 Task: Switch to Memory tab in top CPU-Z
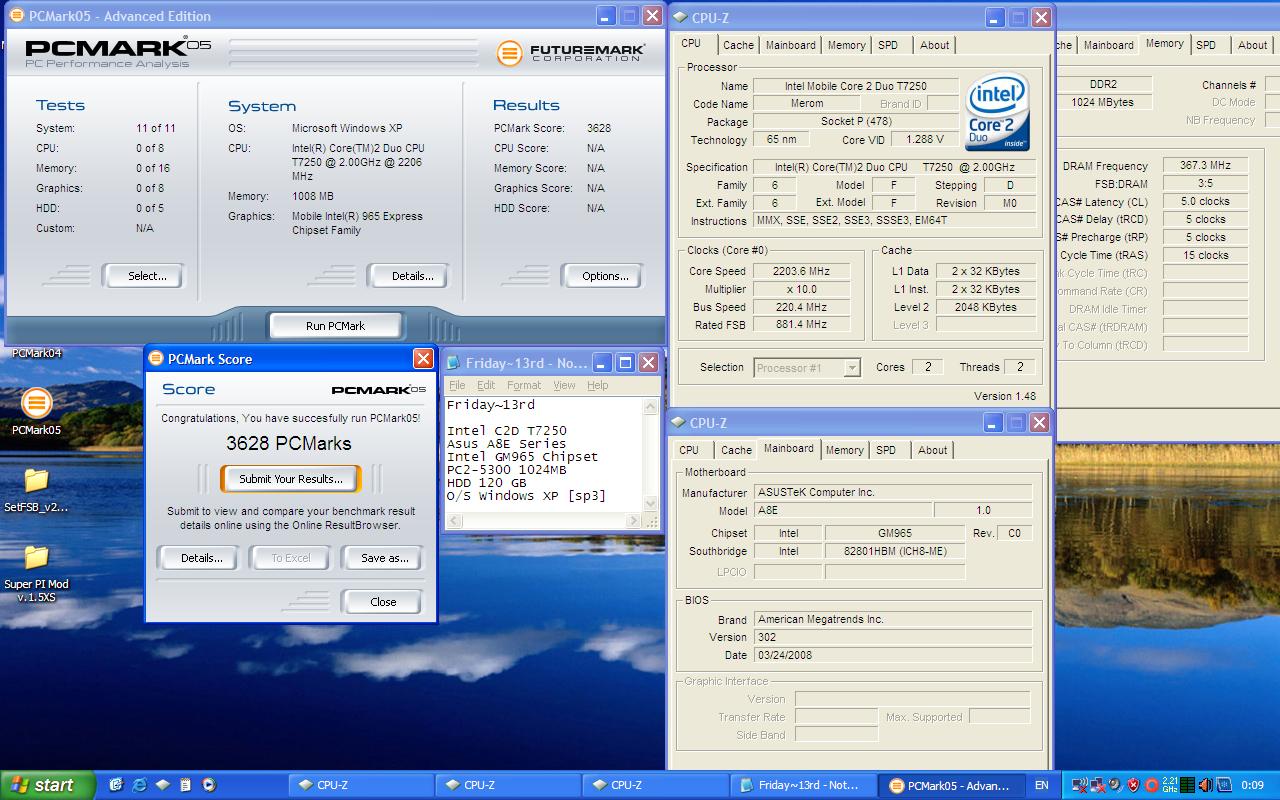[846, 45]
